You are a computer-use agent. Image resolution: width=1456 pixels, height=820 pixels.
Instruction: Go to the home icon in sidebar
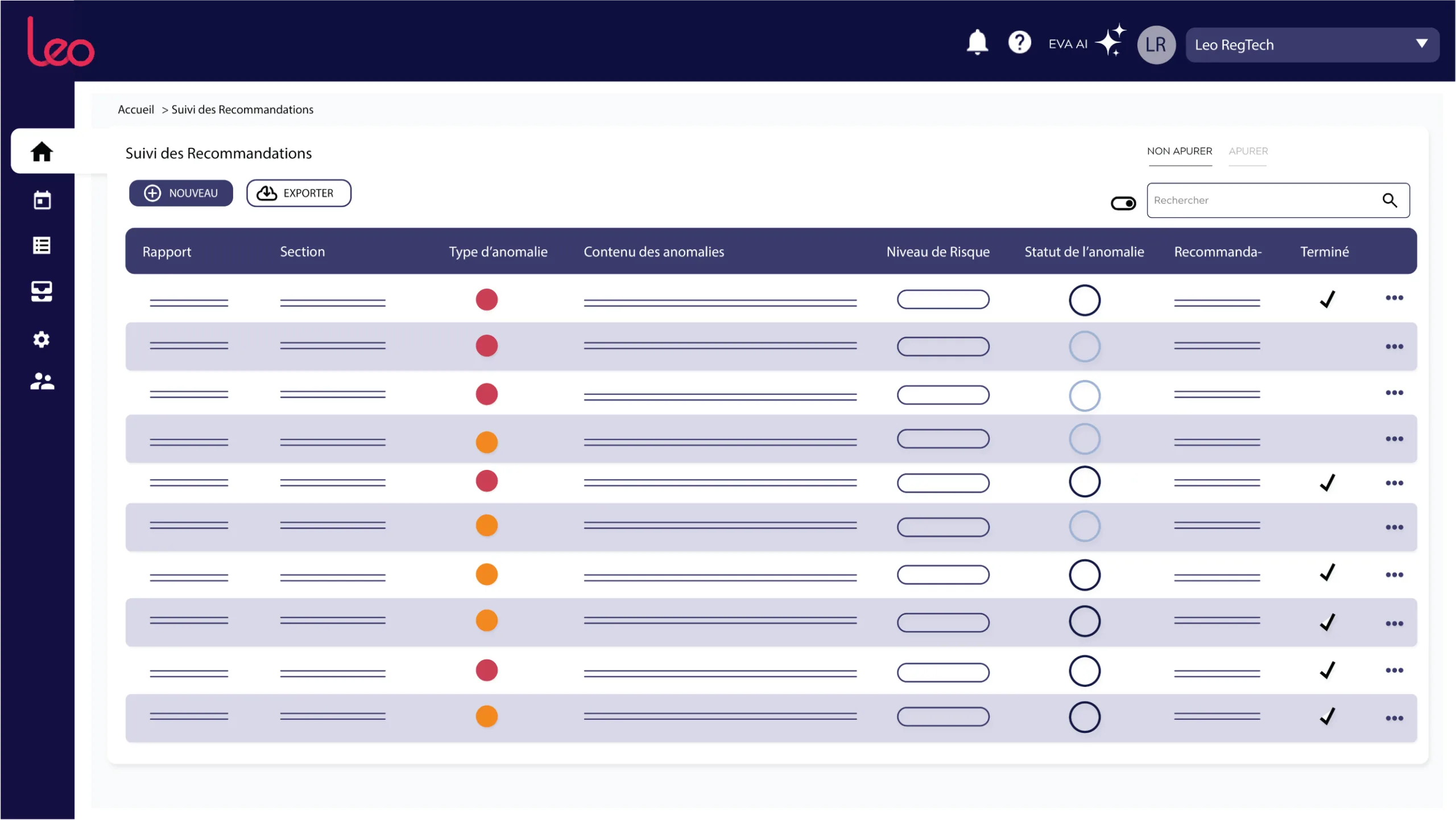click(42, 151)
